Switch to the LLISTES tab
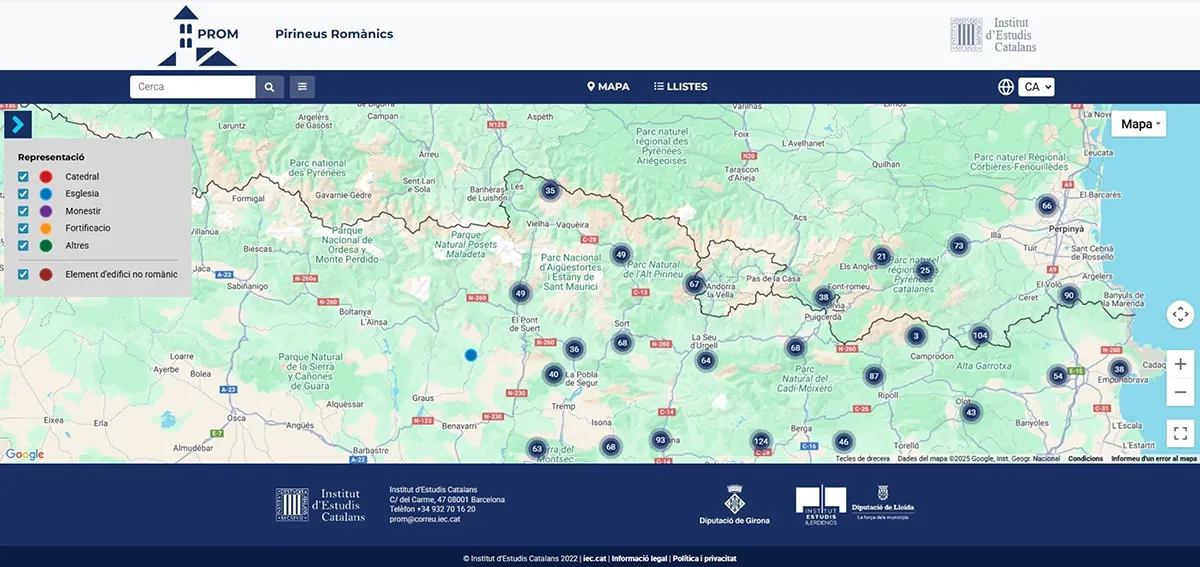 (680, 87)
